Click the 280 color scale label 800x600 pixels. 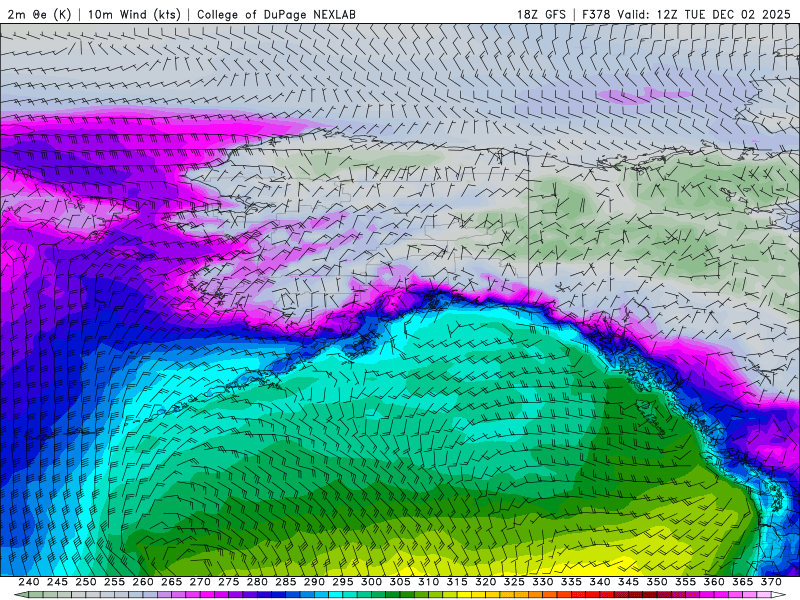[x=257, y=582]
